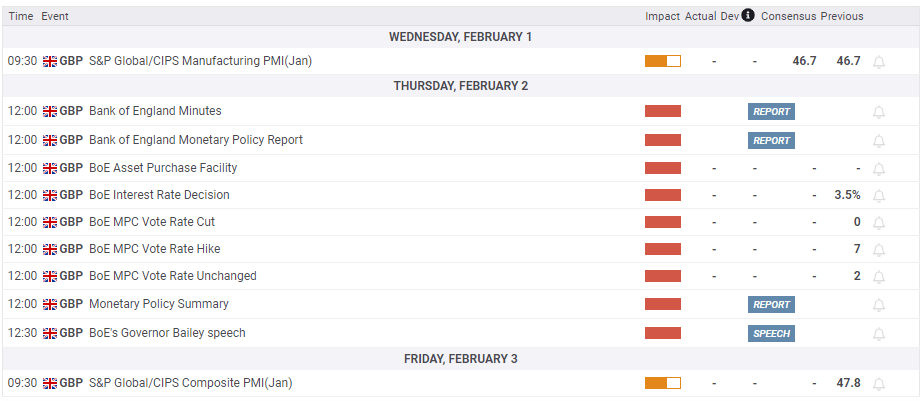
Task: Enable alert bell for BoE Interest Rate Decision
Action: point(879,196)
